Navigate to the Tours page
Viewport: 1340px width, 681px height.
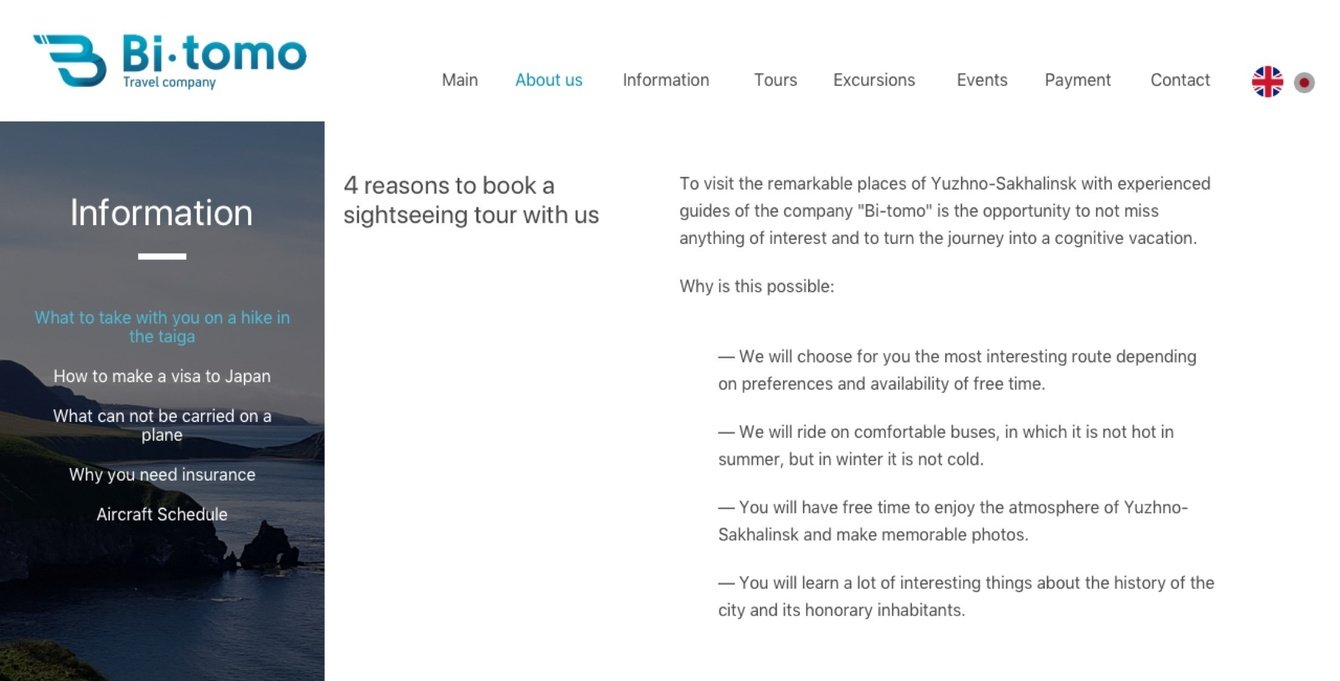click(x=775, y=80)
